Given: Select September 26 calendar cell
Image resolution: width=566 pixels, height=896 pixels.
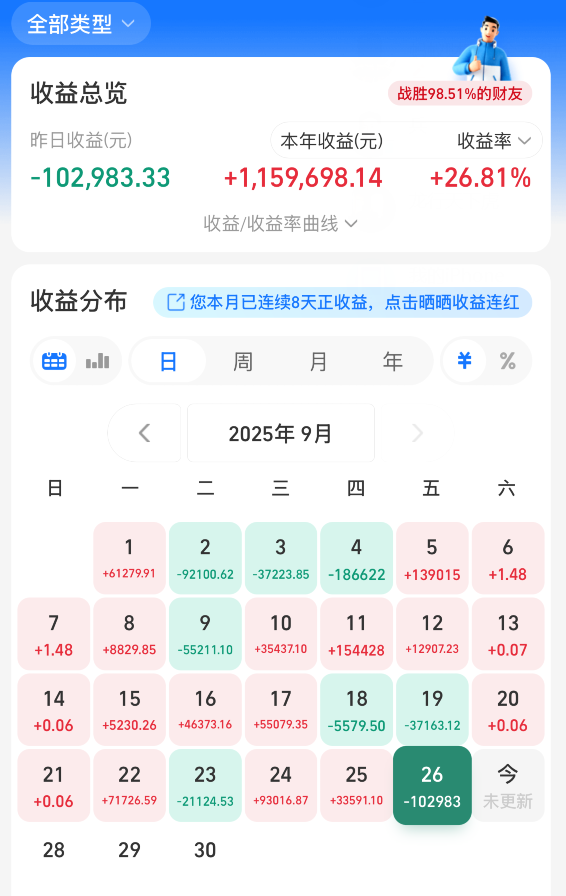Looking at the screenshot, I should pos(432,785).
